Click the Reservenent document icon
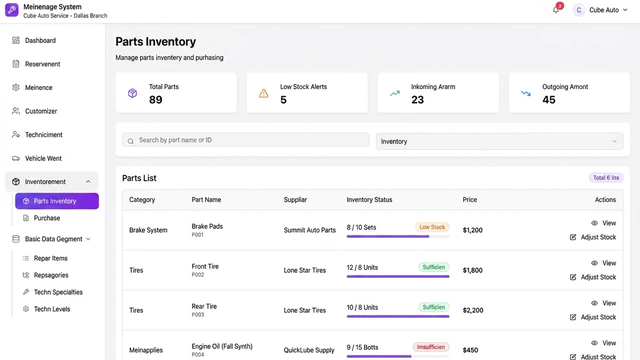This screenshot has width=640, height=360. (x=16, y=64)
